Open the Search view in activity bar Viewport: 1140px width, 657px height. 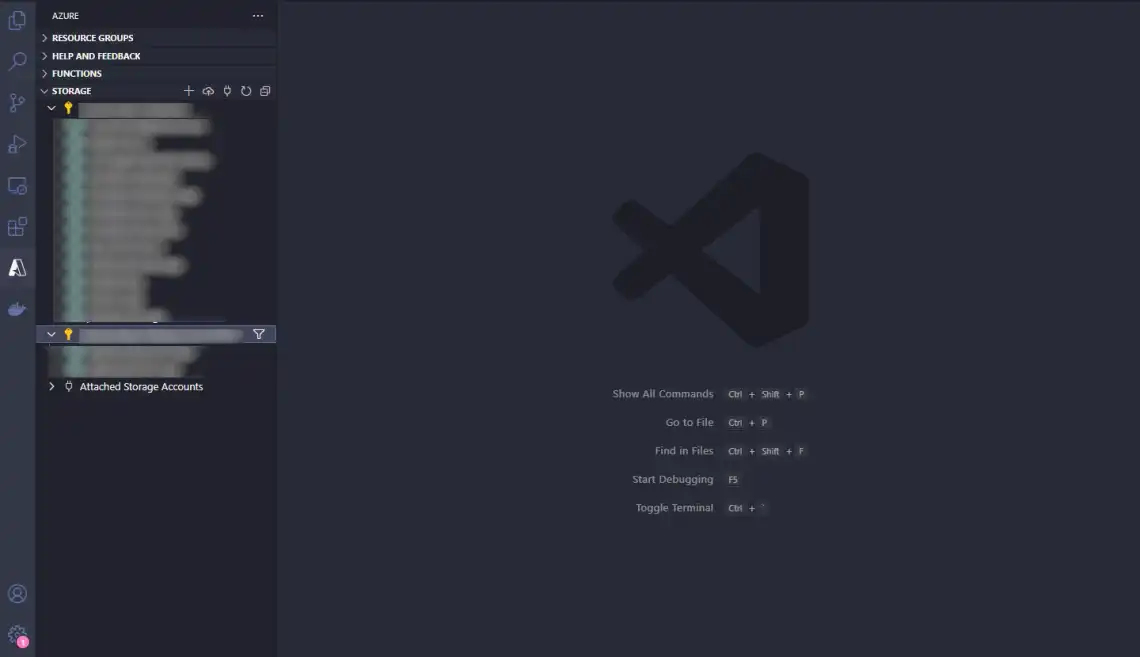click(x=17, y=61)
